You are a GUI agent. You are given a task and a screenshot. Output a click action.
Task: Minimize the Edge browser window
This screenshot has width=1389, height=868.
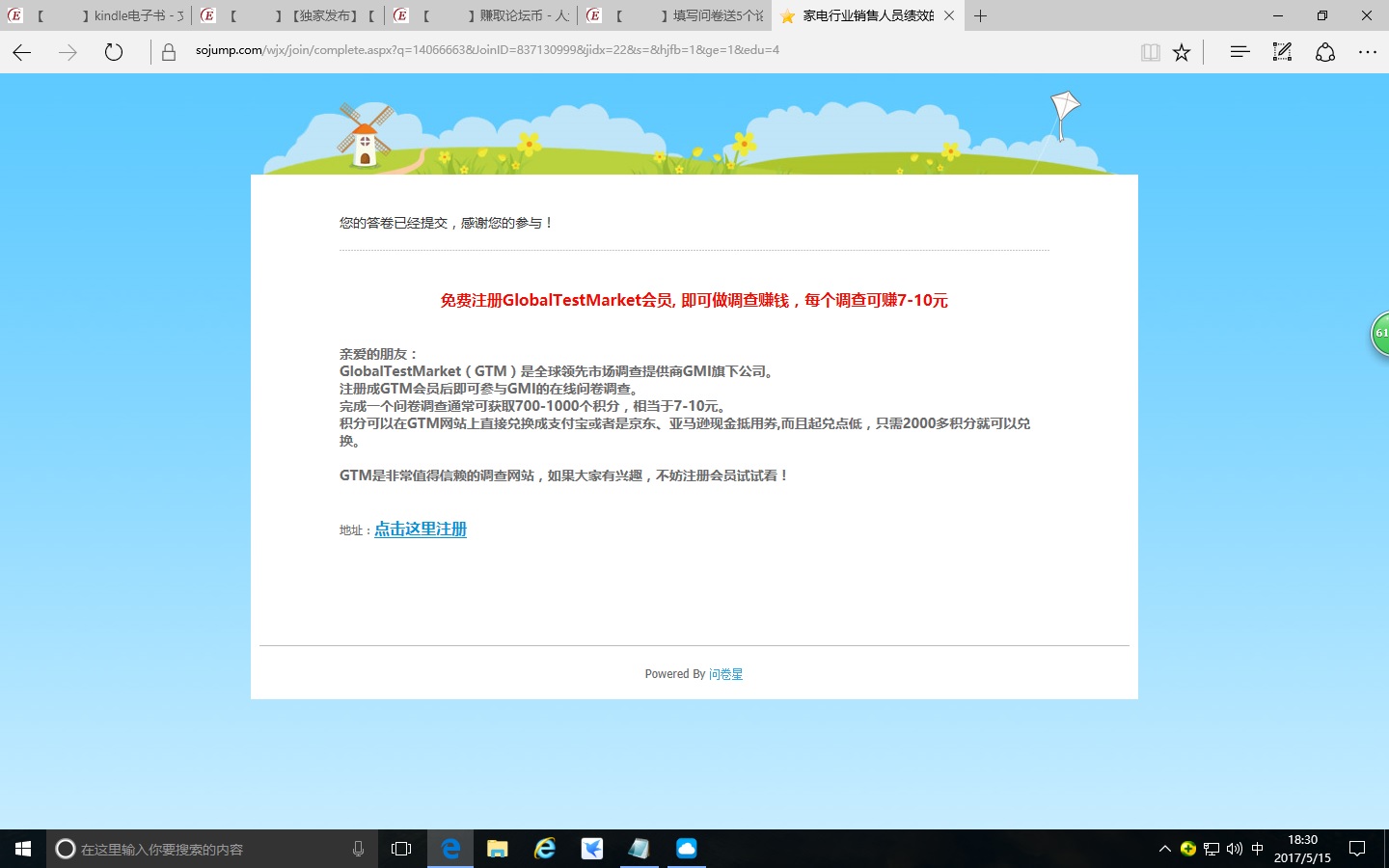[x=1278, y=15]
